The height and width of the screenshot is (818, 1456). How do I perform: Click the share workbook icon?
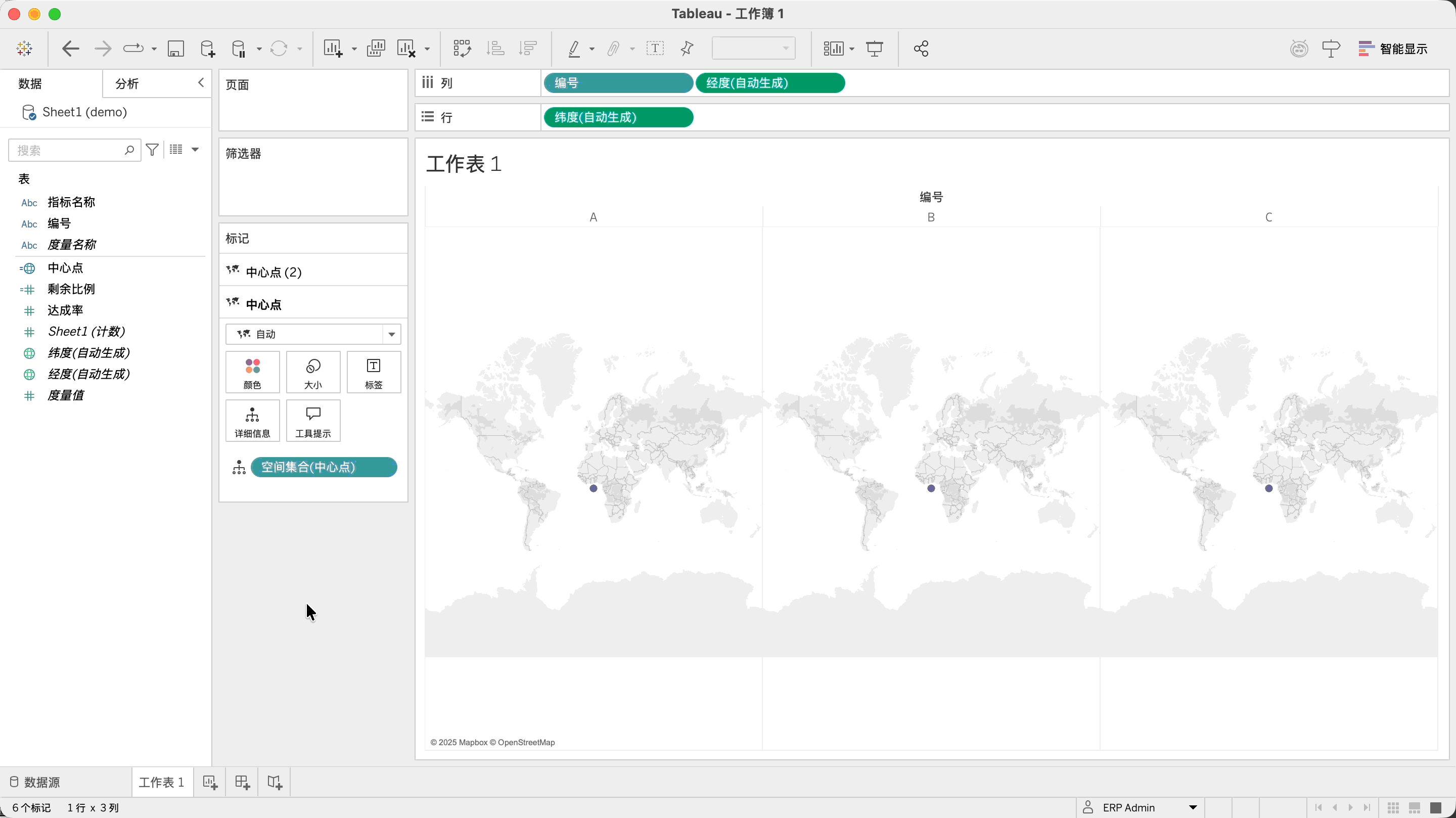921,49
